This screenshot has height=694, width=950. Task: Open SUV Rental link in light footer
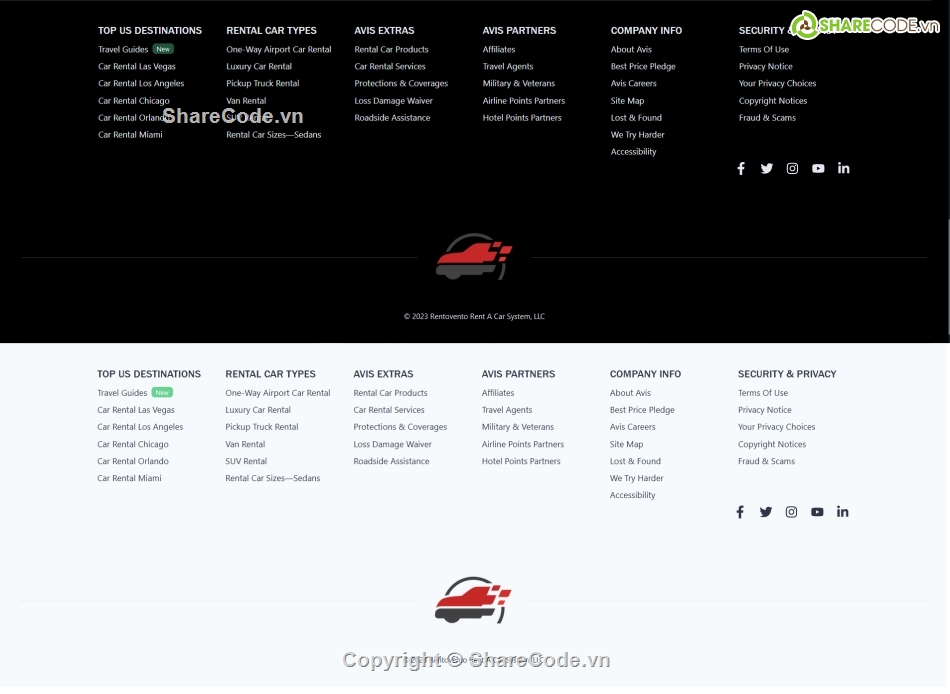(x=246, y=461)
